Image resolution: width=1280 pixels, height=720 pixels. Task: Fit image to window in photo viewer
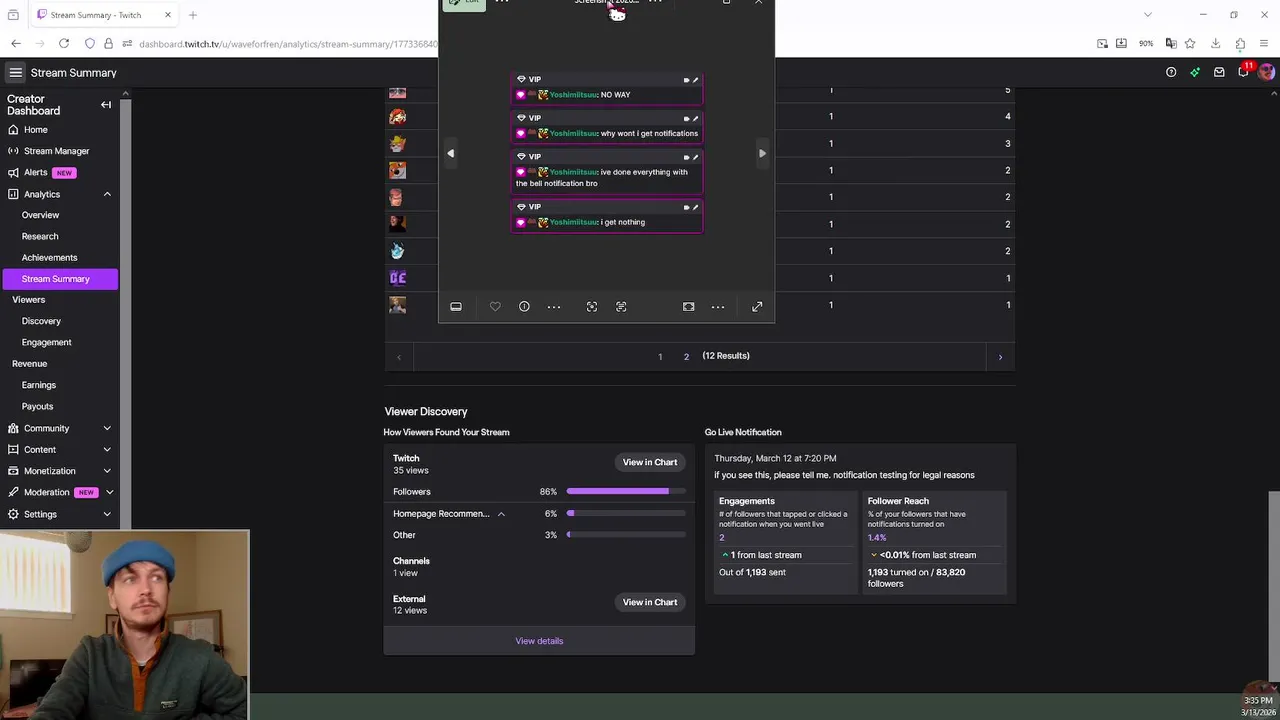(x=689, y=307)
